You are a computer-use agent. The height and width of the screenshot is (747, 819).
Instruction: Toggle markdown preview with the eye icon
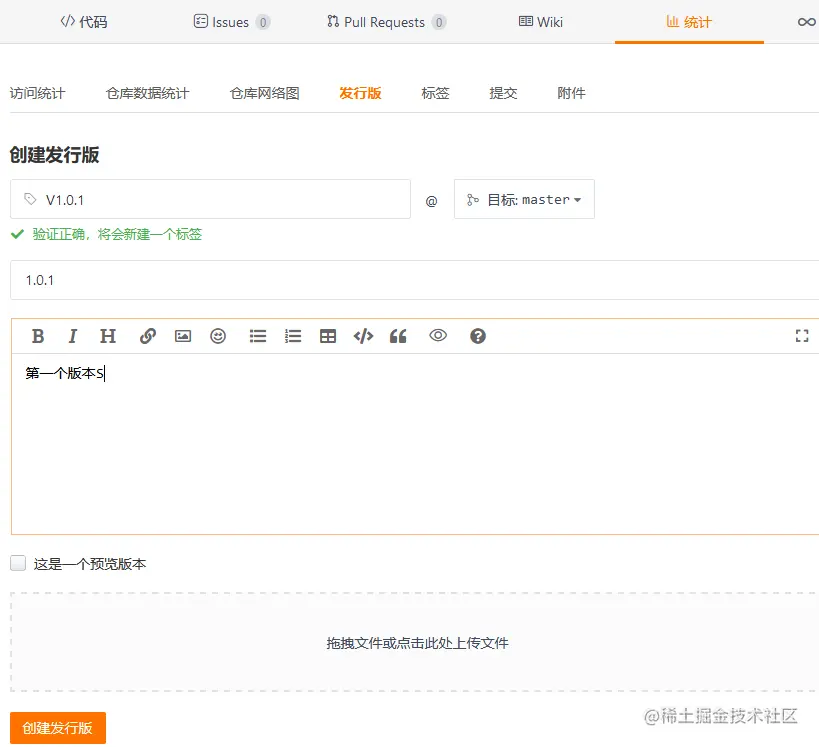pyautogui.click(x=437, y=336)
